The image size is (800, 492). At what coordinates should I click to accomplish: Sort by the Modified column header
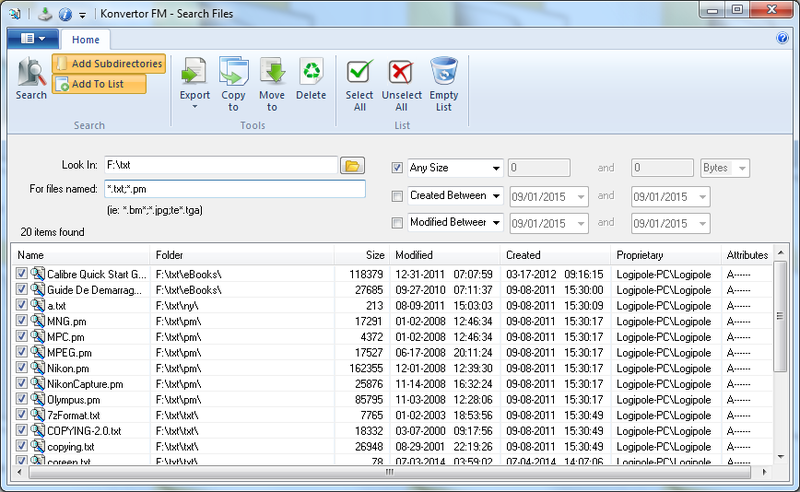pyautogui.click(x=444, y=255)
